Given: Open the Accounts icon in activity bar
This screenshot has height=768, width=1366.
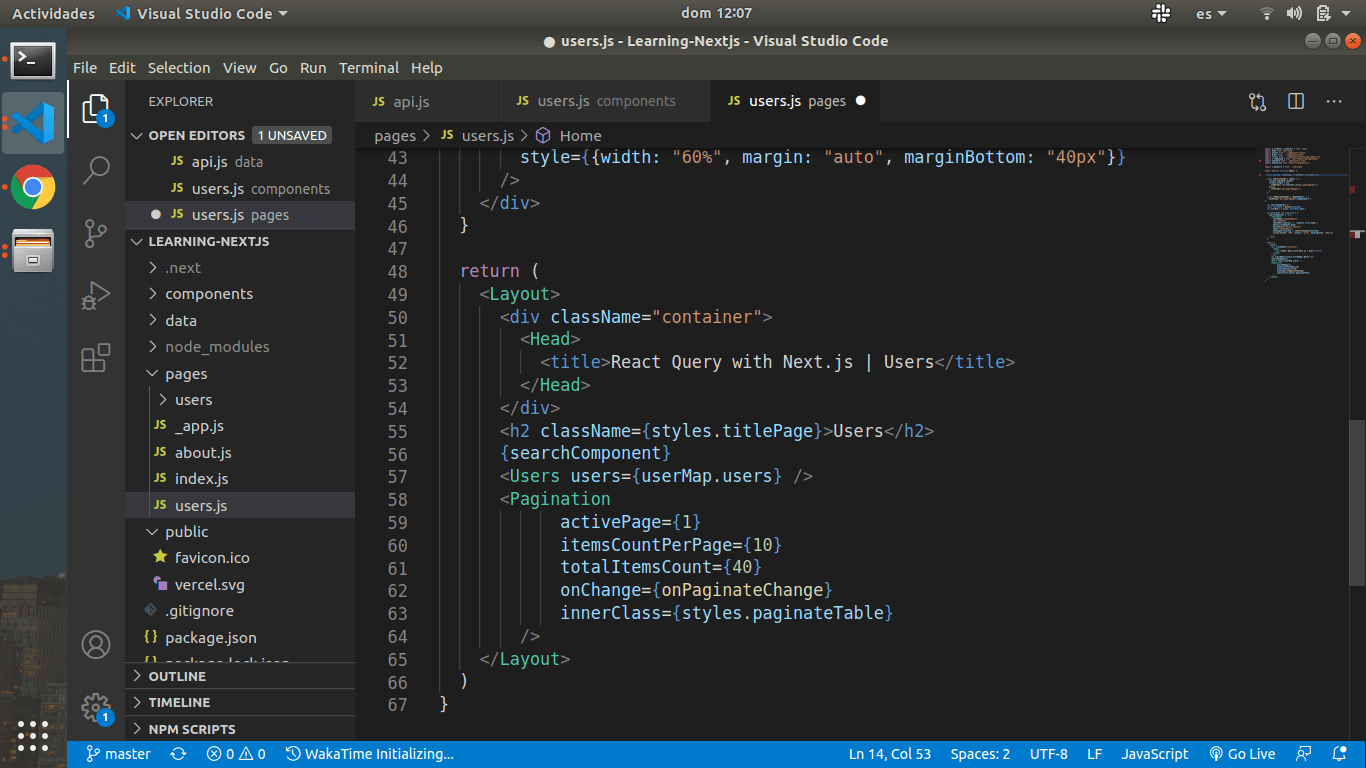Looking at the screenshot, I should (x=96, y=645).
